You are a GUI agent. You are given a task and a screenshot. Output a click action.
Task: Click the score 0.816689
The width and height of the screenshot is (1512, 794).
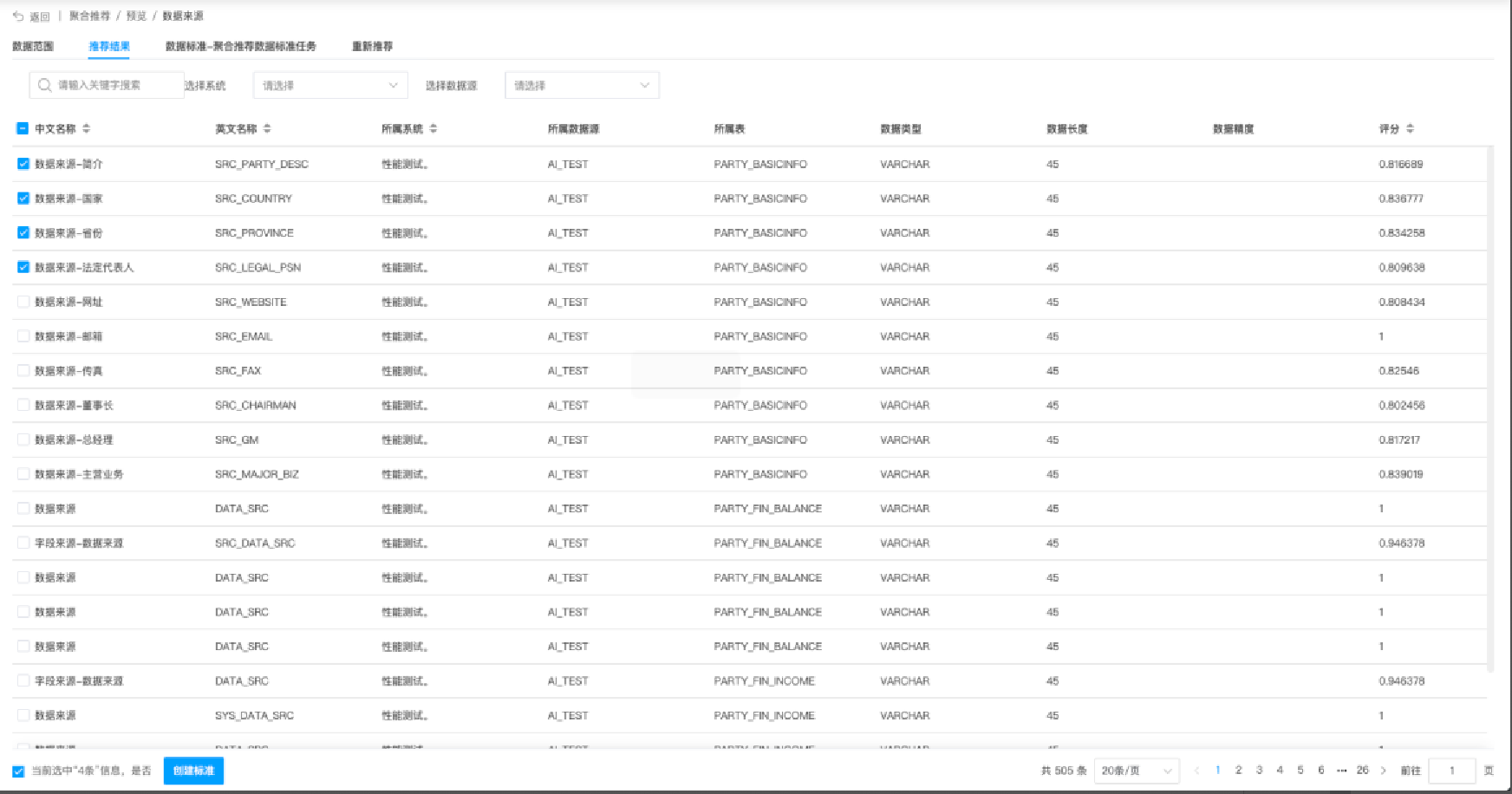[x=1401, y=164]
